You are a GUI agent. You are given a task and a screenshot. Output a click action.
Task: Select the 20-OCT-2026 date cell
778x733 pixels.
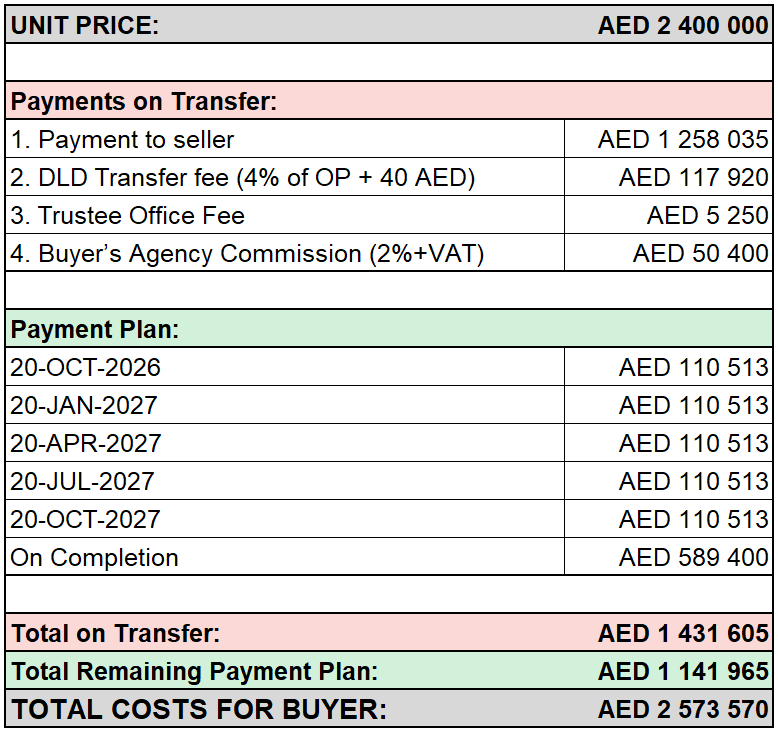(285, 367)
